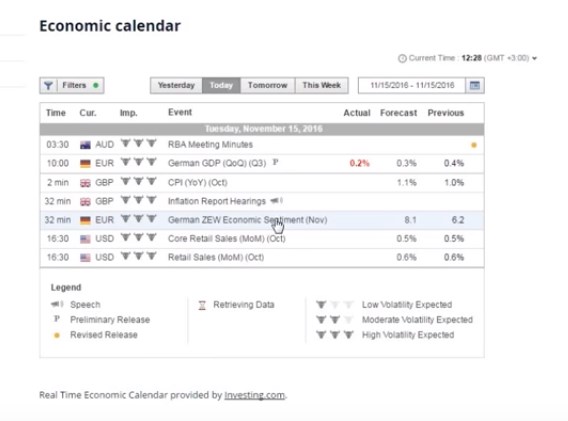Click the German flag on ZEW Sentiment row
Screen dimensions: 568x421
(x=85, y=220)
